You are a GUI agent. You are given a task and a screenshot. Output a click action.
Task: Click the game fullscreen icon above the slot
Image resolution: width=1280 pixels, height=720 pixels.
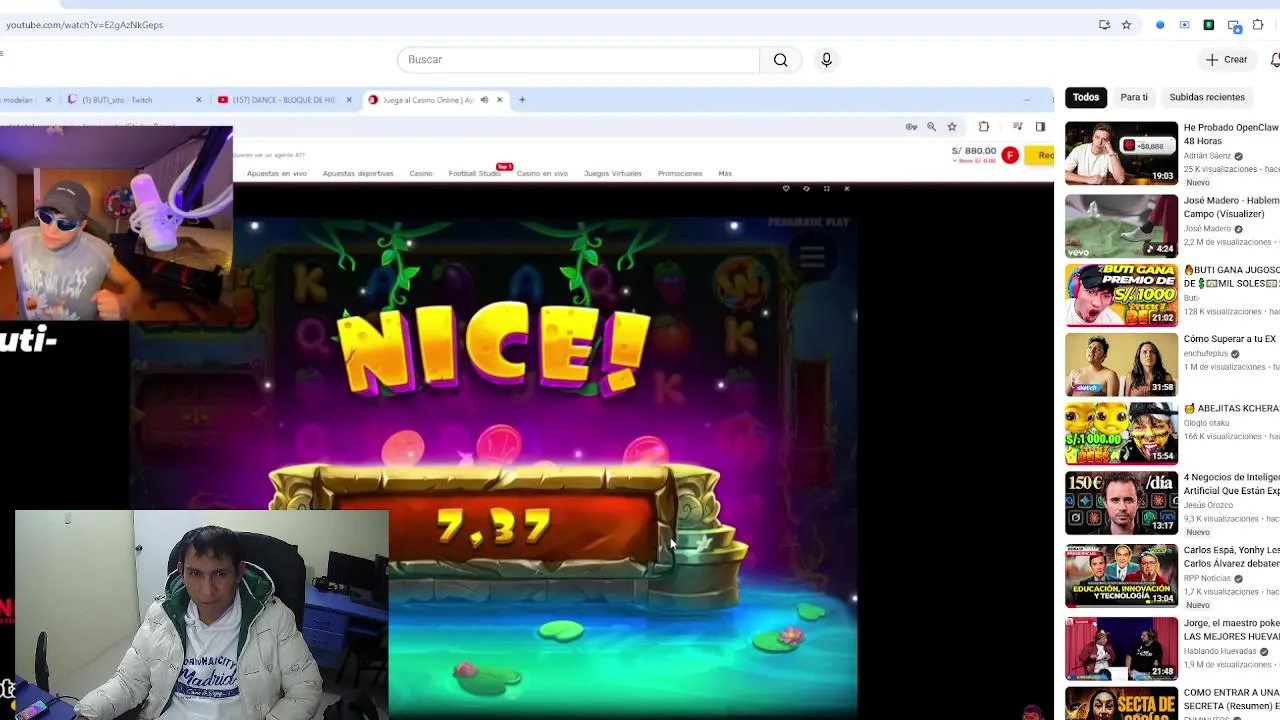[x=826, y=188]
